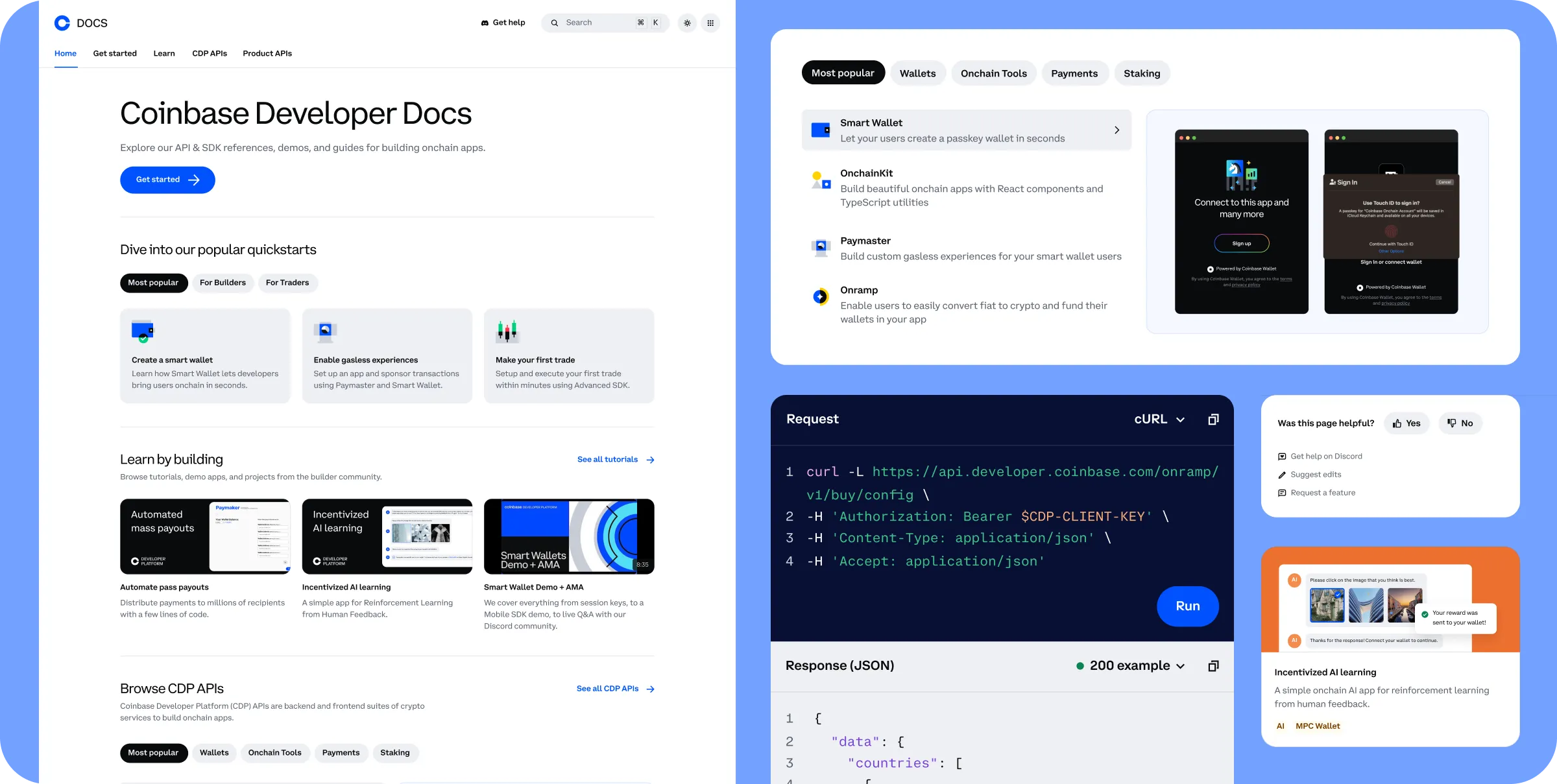Select Most popular pill in right panel
The width and height of the screenshot is (1557, 784).
(x=843, y=73)
